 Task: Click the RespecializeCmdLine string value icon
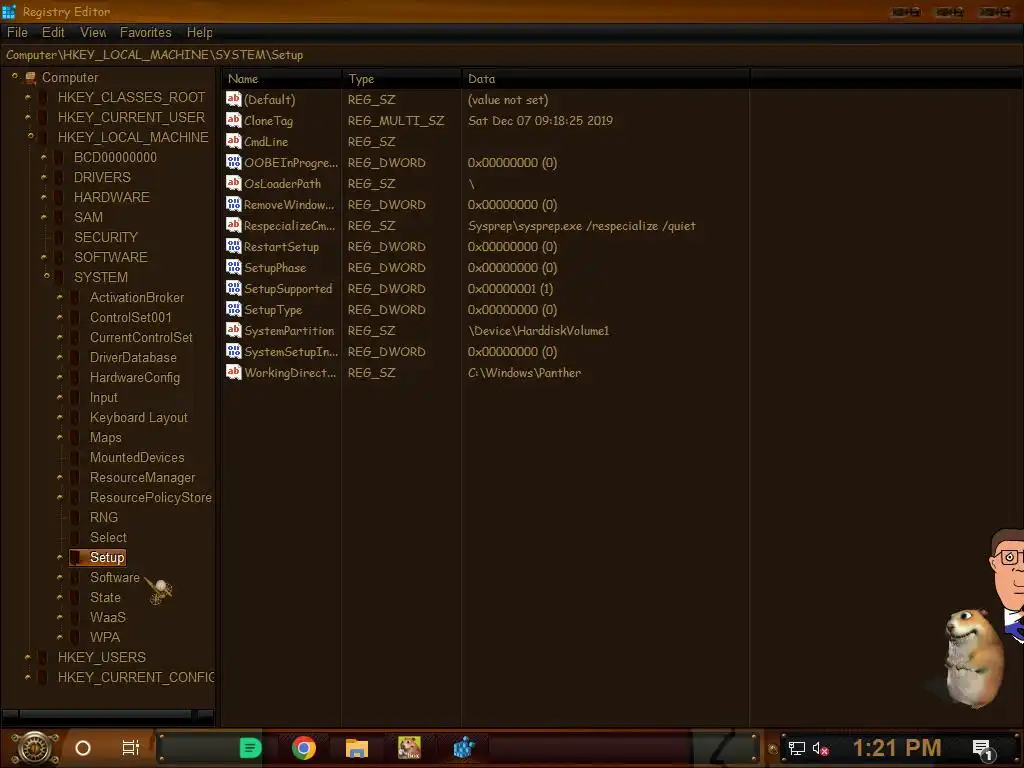click(x=233, y=225)
